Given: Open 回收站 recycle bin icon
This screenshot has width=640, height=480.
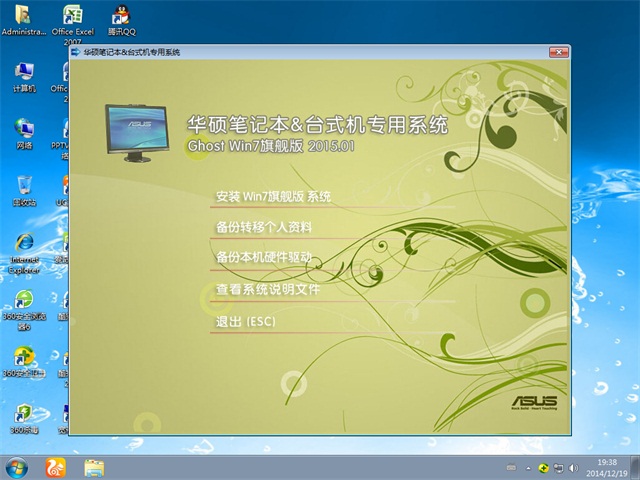Looking at the screenshot, I should point(24,186).
